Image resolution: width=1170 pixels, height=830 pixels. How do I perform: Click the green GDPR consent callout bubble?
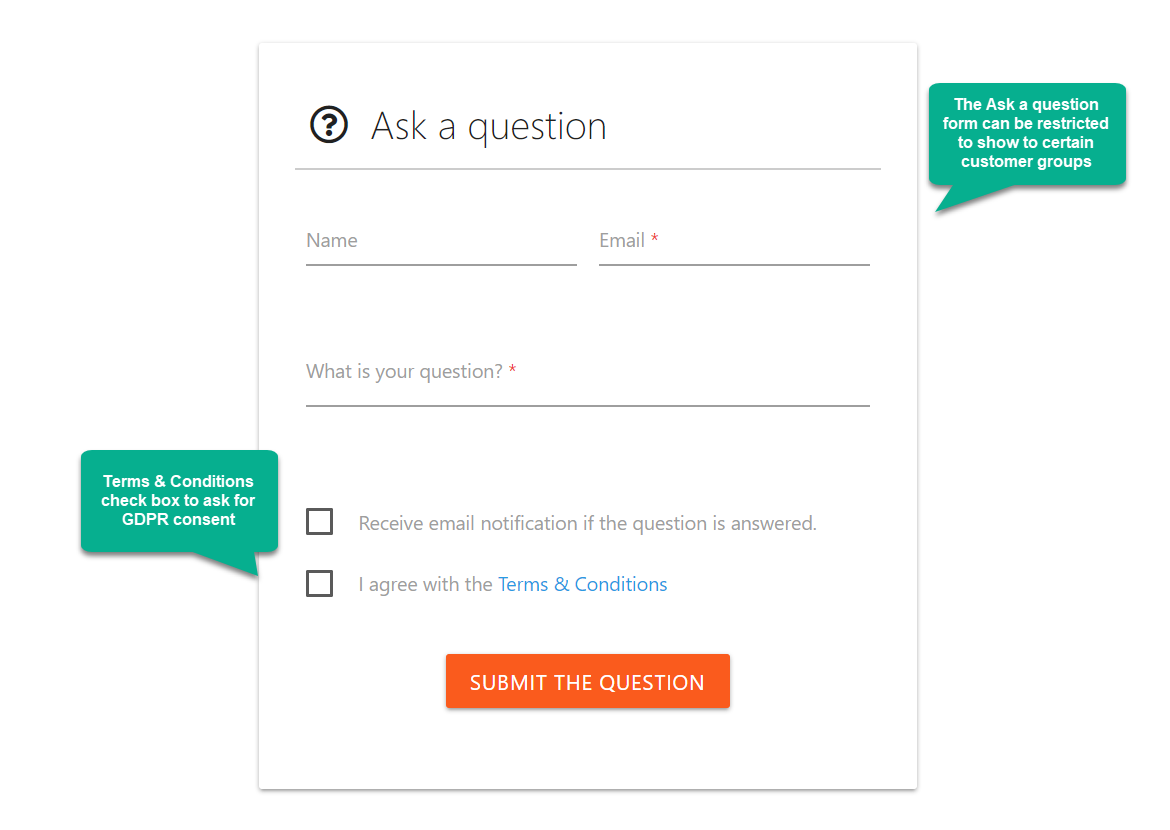[179, 501]
